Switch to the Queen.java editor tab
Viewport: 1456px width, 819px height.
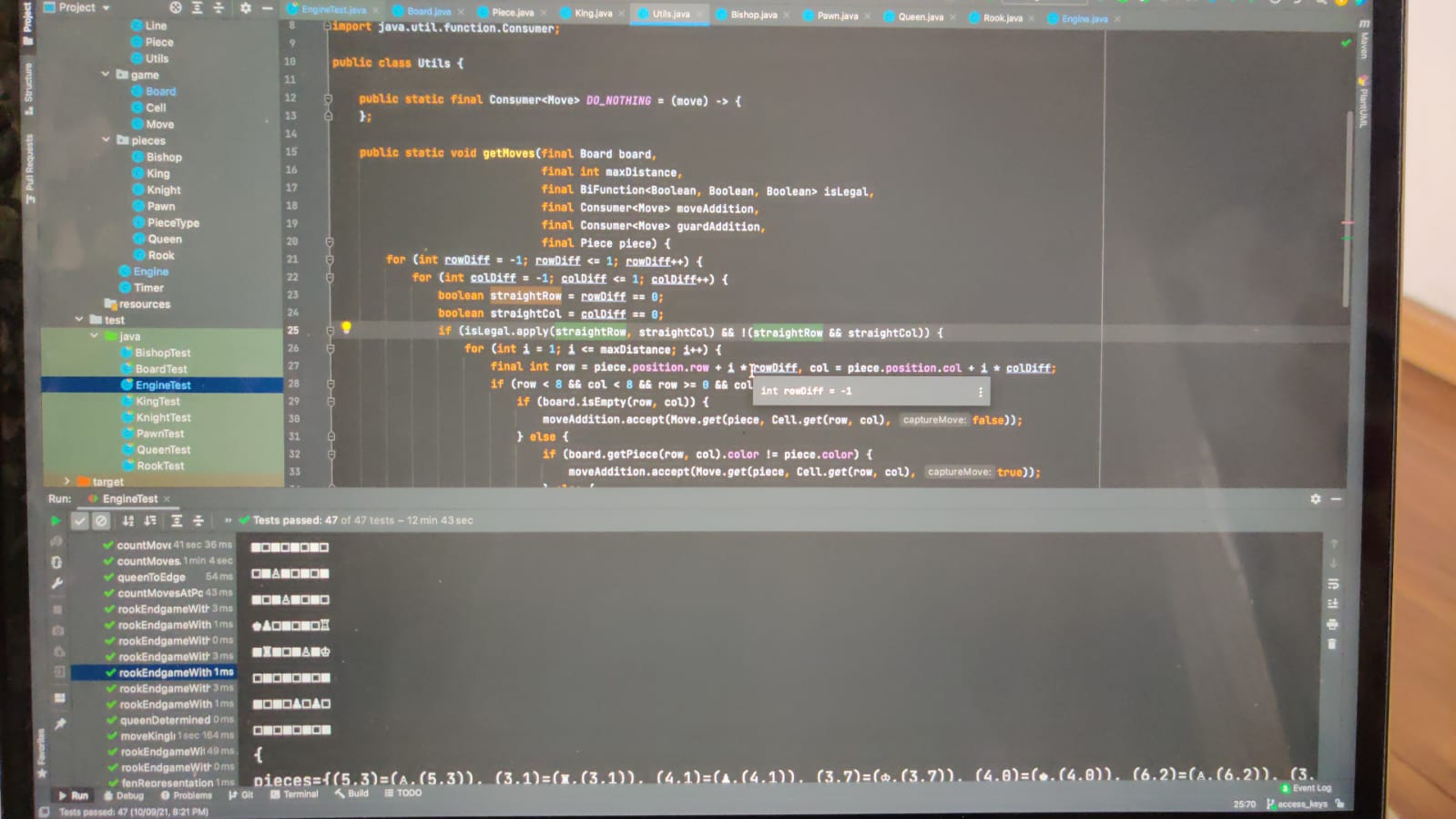click(x=920, y=16)
